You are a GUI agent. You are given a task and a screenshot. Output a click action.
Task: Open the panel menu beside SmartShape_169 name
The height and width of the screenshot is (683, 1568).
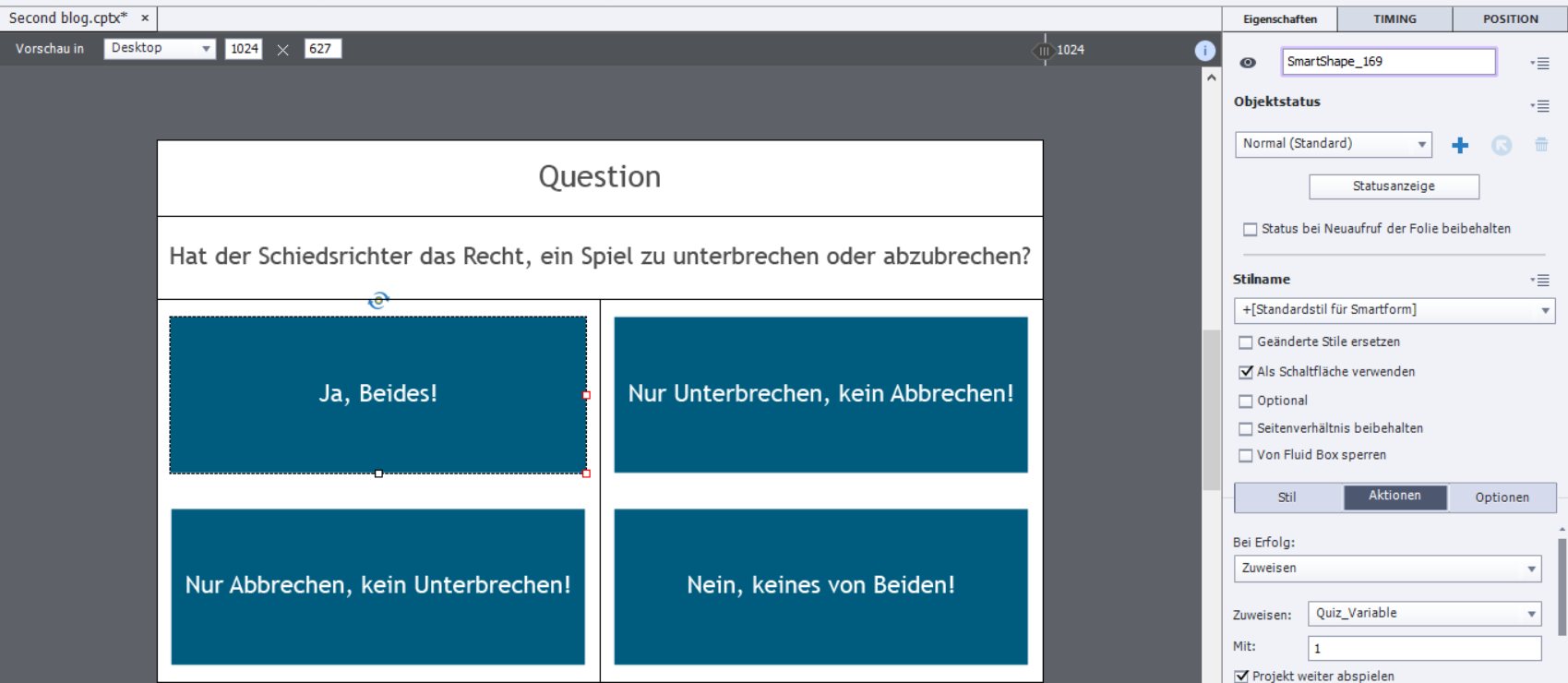click(x=1539, y=64)
